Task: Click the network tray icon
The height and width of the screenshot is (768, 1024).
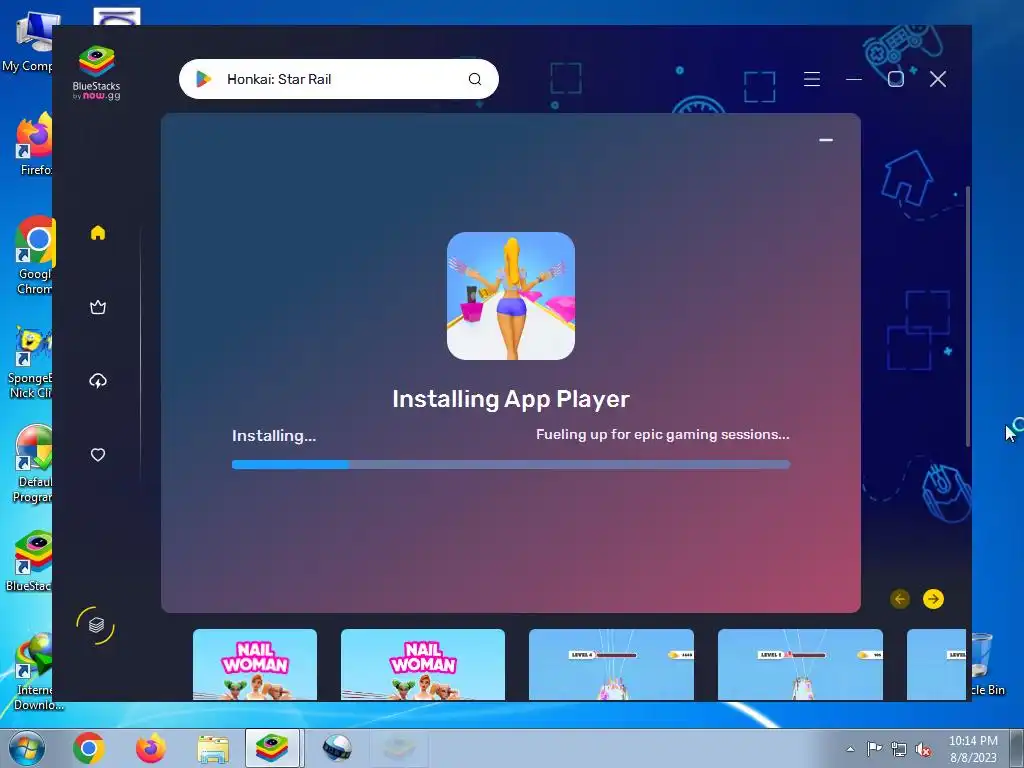Action: 899,749
